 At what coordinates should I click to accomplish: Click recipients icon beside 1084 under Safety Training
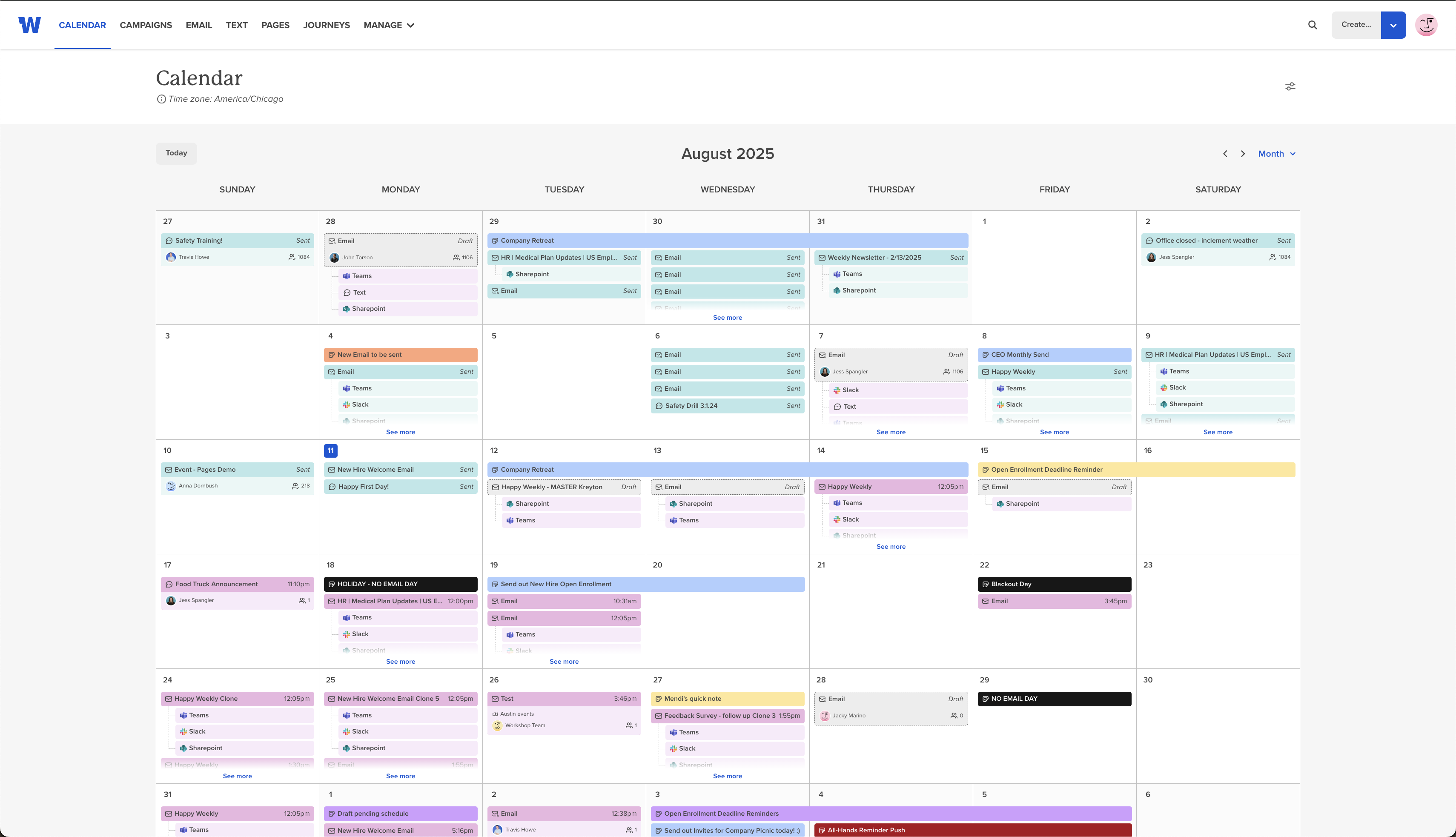tap(292, 257)
